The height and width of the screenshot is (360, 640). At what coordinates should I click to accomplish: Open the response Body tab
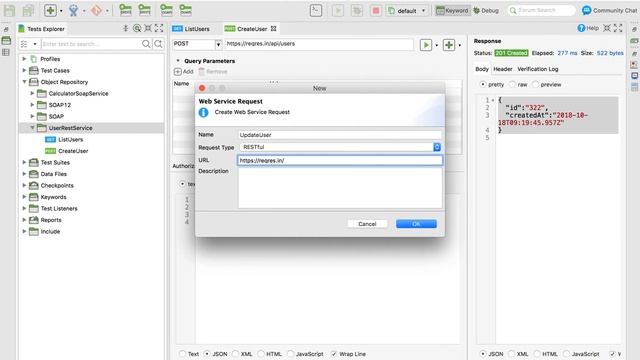(482, 69)
